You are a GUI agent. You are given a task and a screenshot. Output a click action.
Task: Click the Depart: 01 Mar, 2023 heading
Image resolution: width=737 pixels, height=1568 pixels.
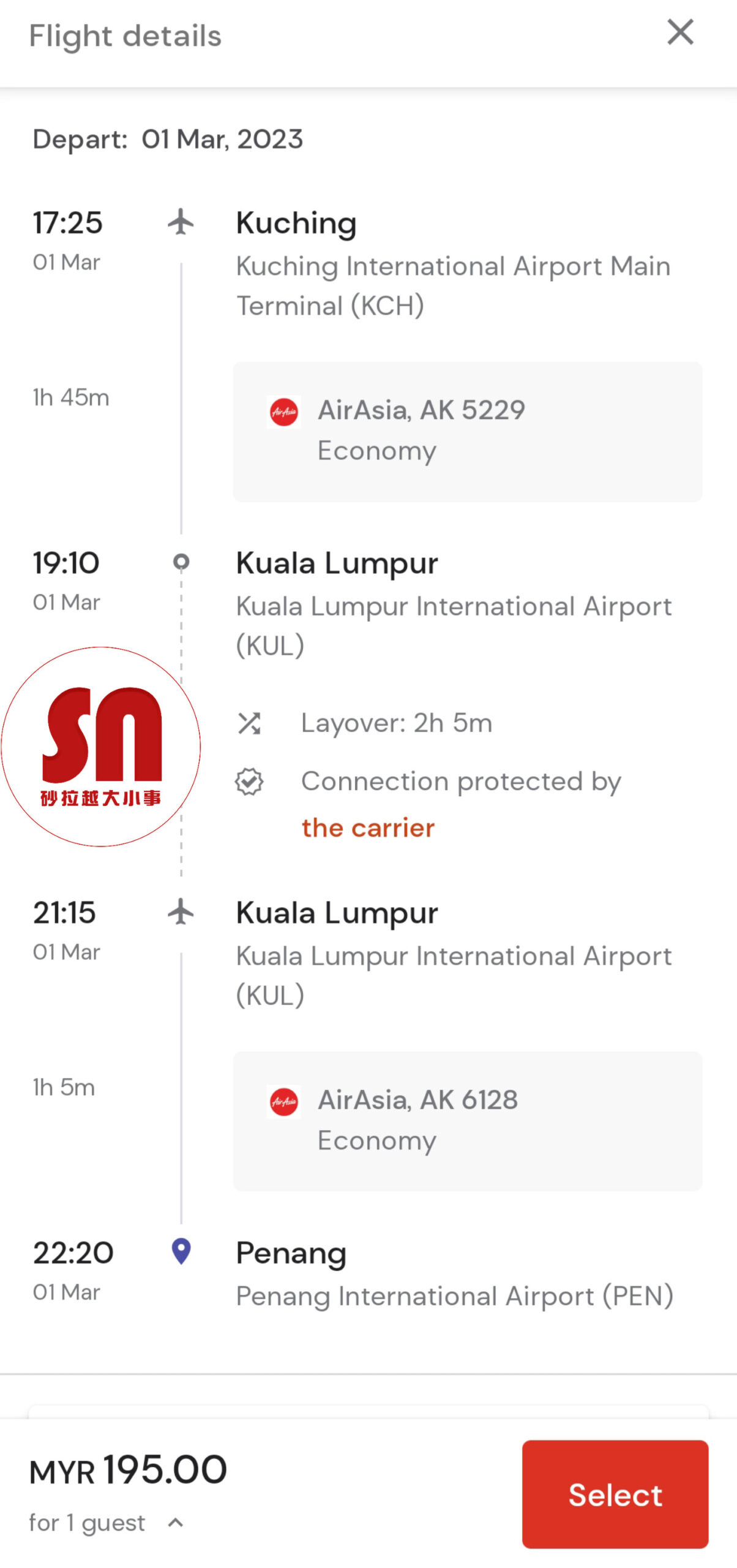168,140
